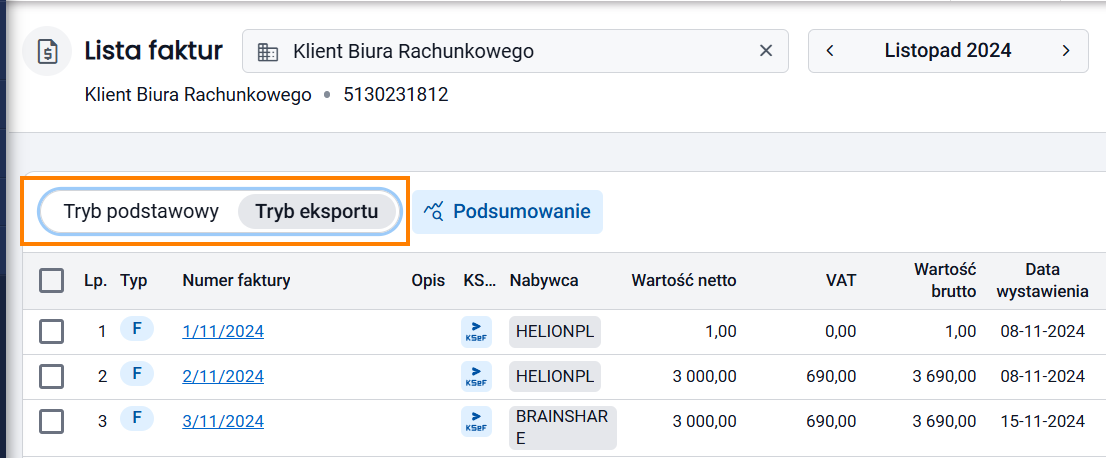
Task: Click the Opis column header
Action: (x=428, y=281)
